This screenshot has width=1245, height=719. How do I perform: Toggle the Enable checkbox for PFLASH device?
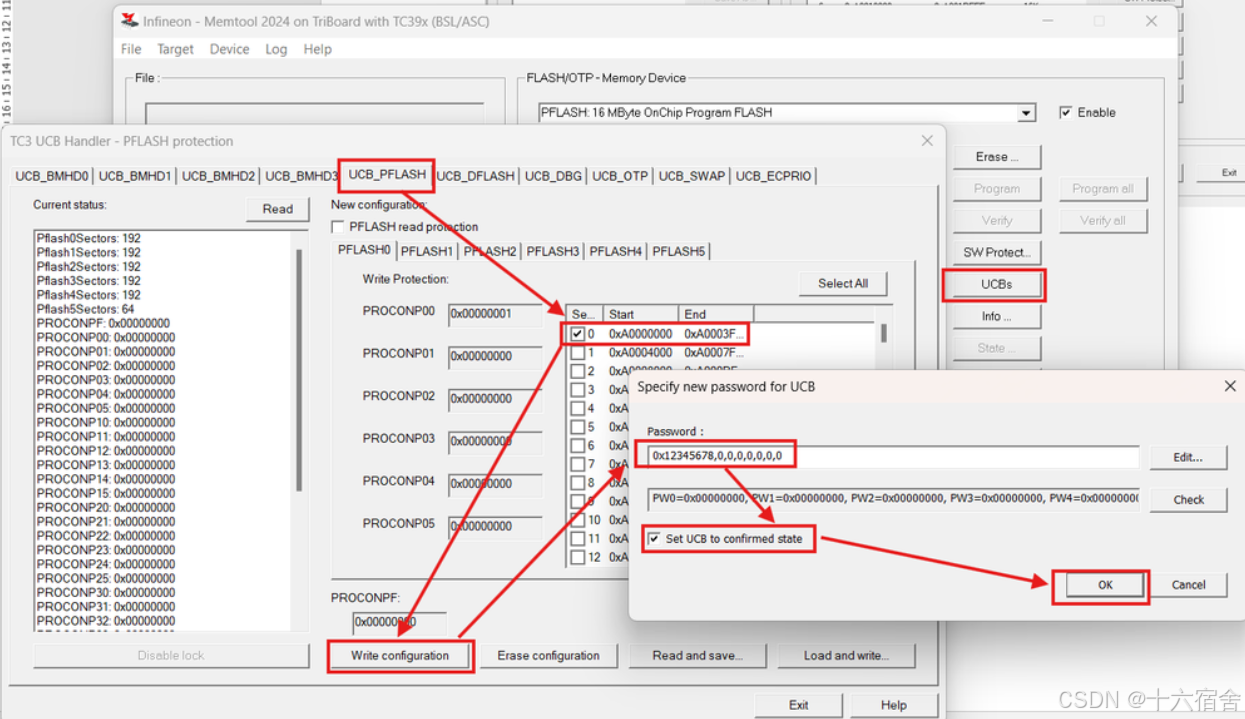[x=1066, y=113]
